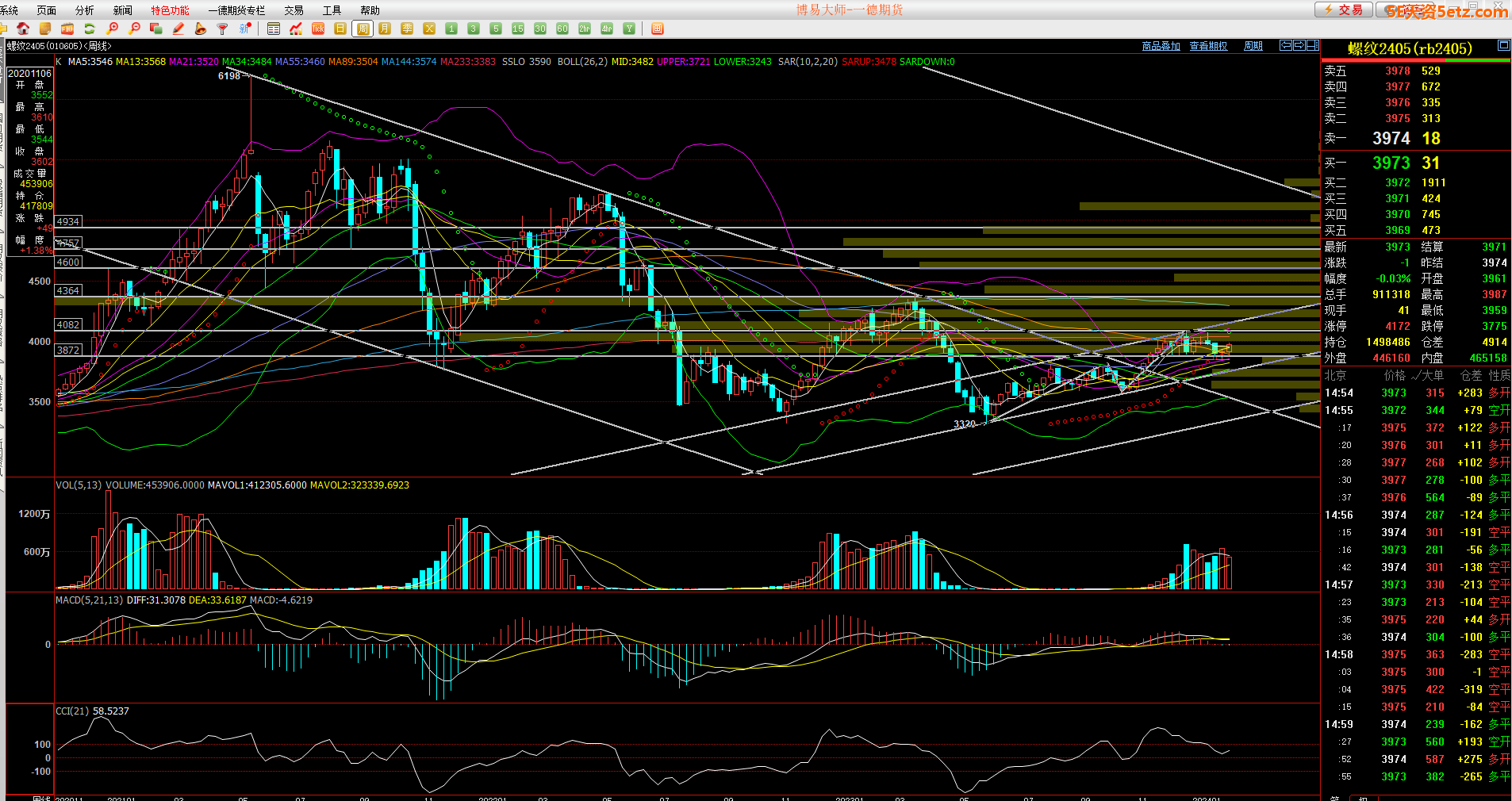
Task: Click the zoom-out magnifier icon
Action: point(134,29)
